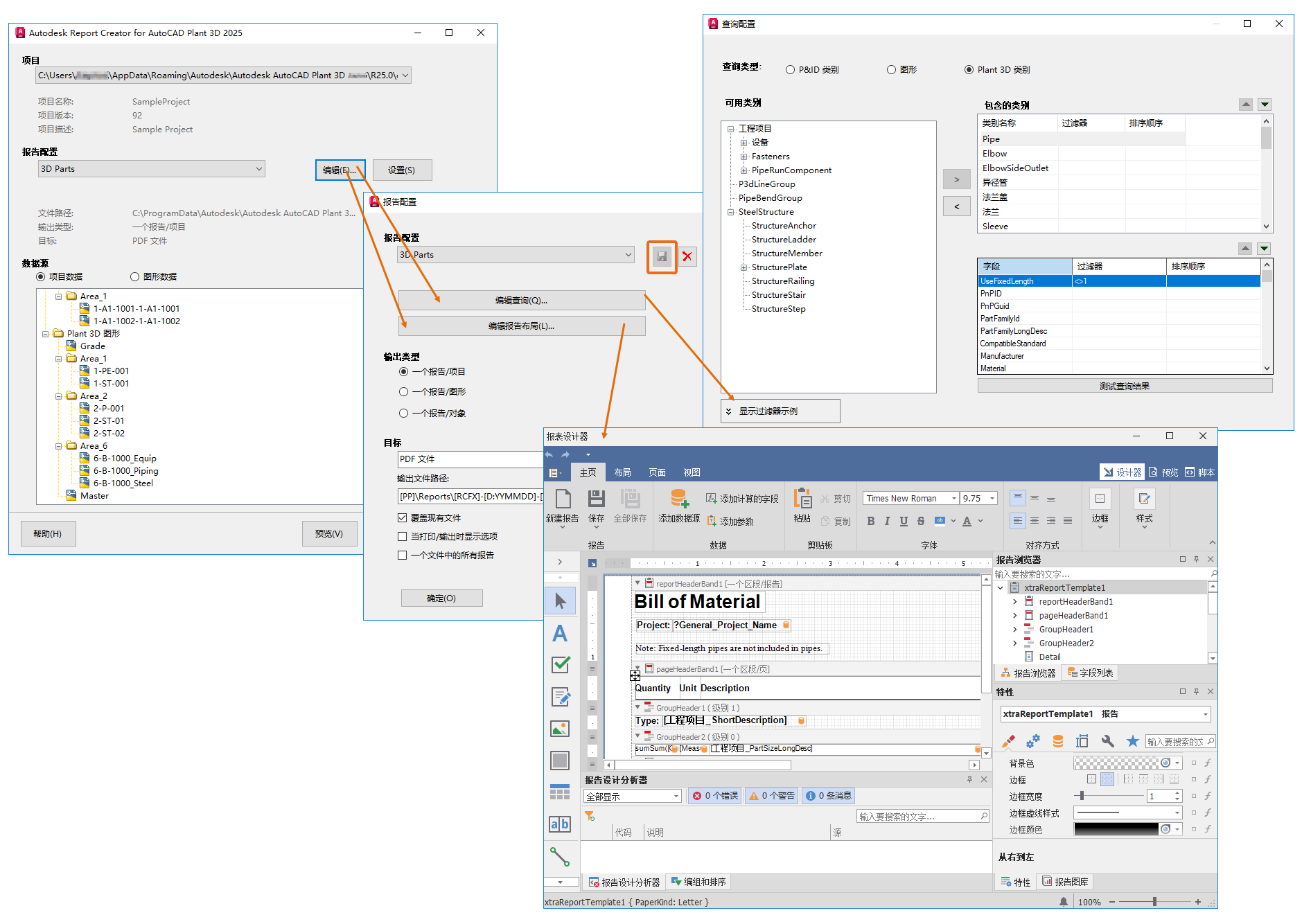
Task: Select the 图形数据 data source radio button
Action: [135, 277]
